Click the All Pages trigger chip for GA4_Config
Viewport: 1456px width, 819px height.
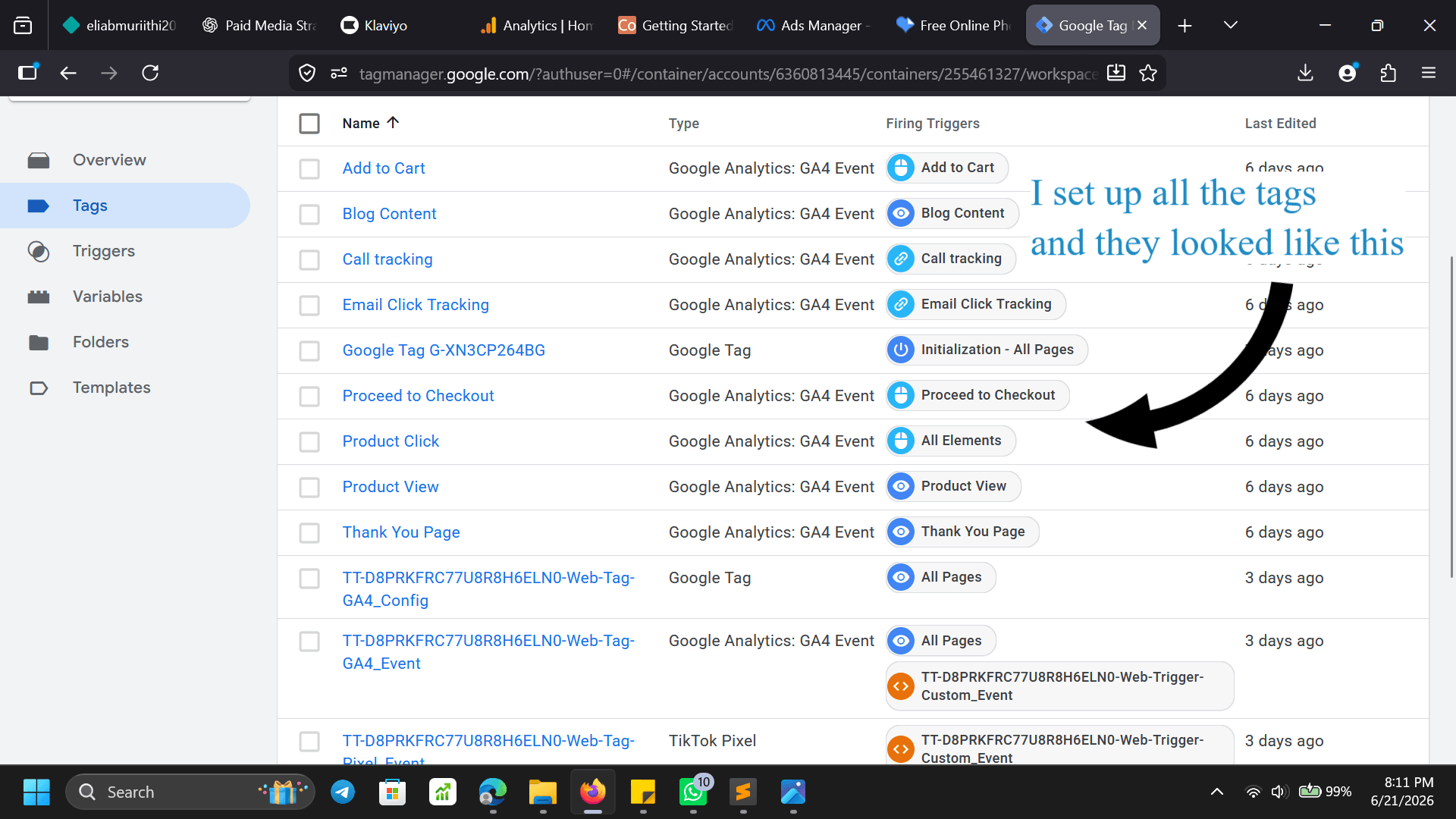point(941,577)
